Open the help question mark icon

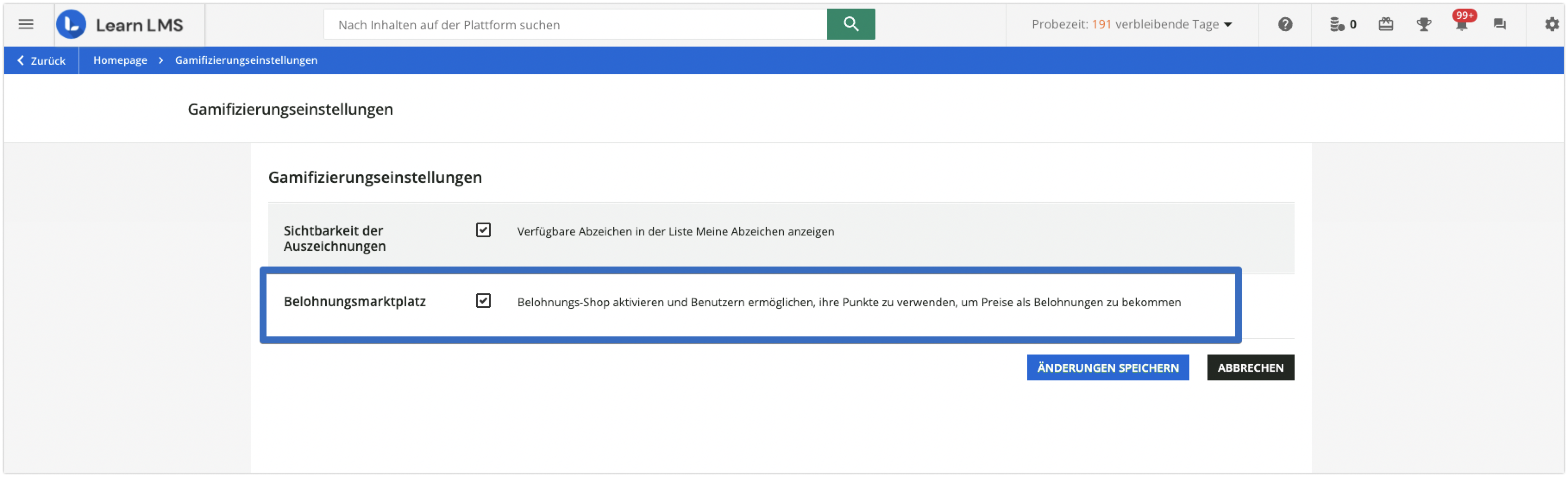tap(1284, 24)
